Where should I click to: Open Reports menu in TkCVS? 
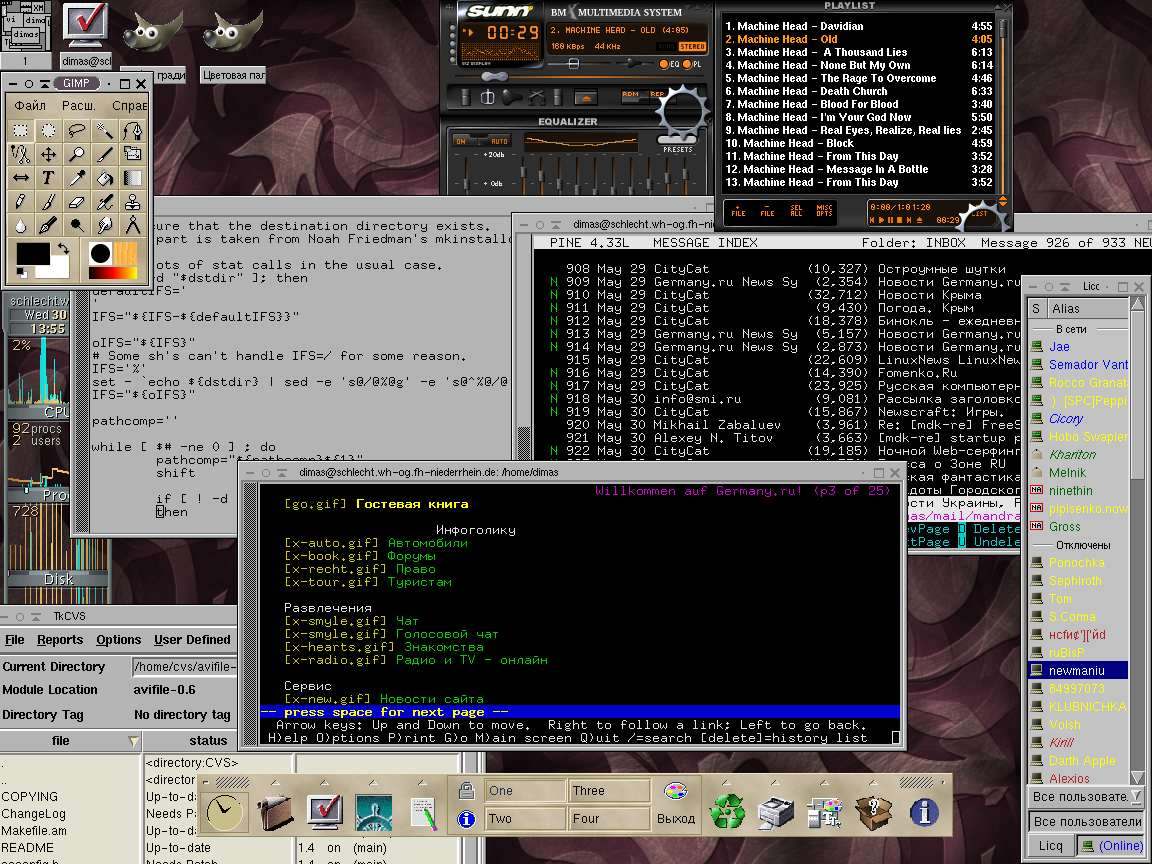tap(60, 640)
